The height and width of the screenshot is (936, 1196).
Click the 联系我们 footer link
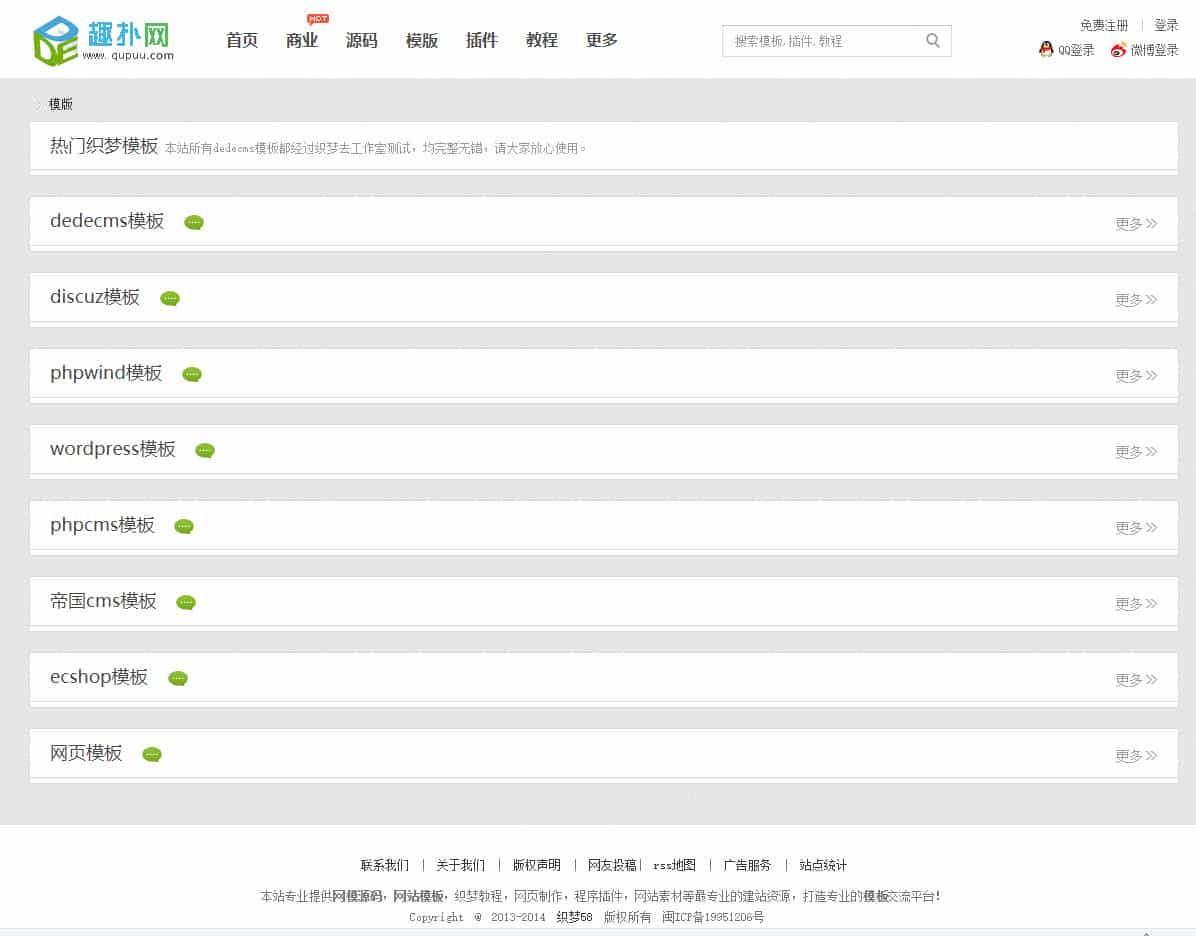click(384, 865)
